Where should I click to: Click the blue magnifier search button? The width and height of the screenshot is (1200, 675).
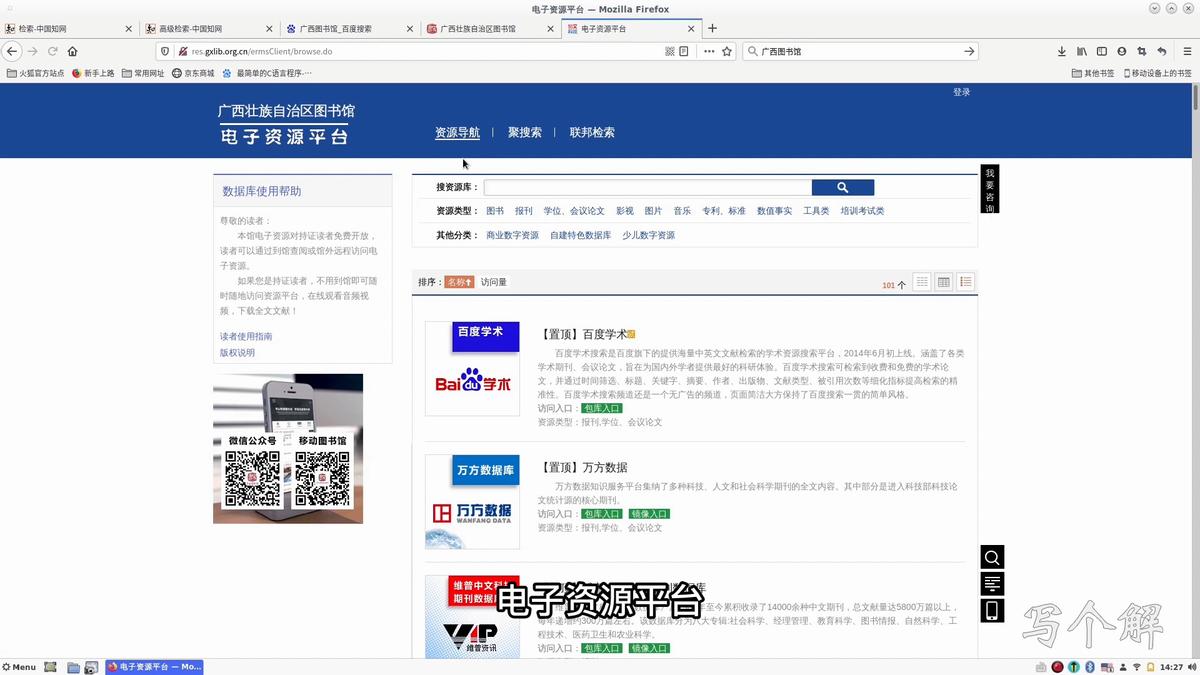[843, 187]
